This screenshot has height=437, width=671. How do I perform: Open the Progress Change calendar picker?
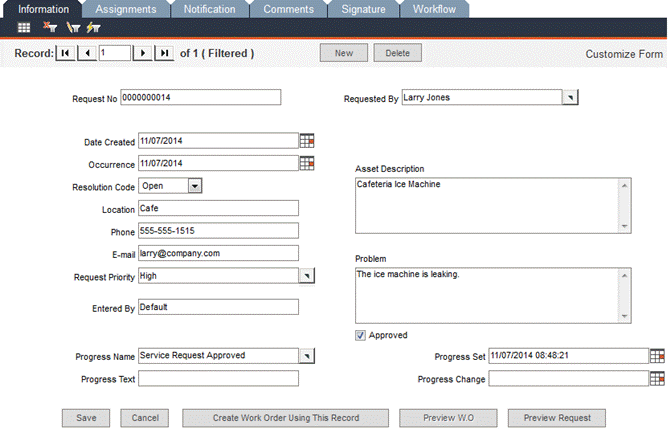[x=657, y=378]
